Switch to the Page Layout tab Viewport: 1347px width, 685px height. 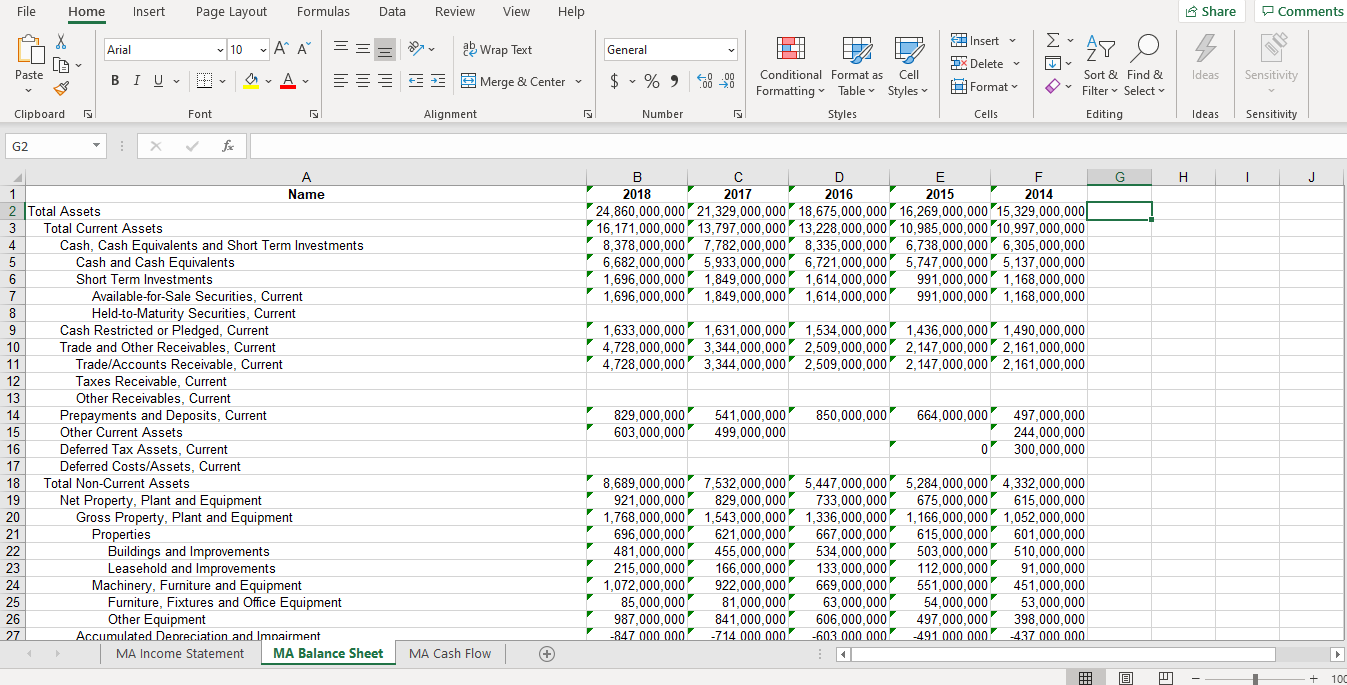(231, 11)
